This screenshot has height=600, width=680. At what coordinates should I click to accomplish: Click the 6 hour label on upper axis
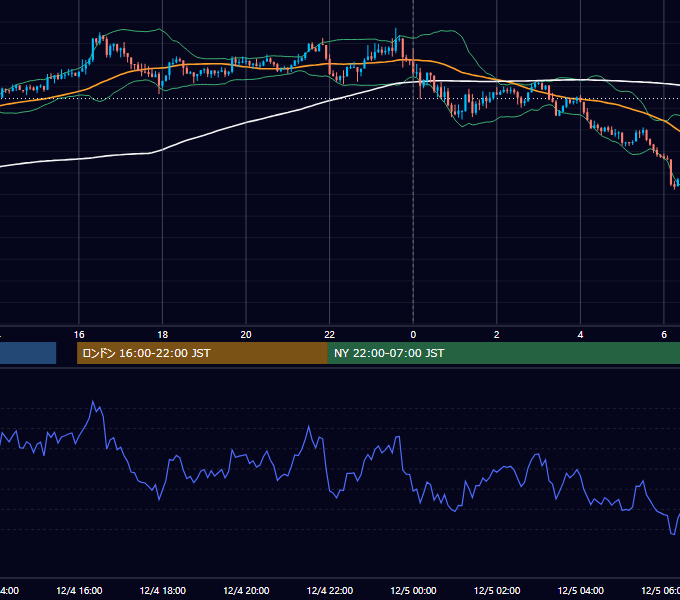click(x=664, y=335)
